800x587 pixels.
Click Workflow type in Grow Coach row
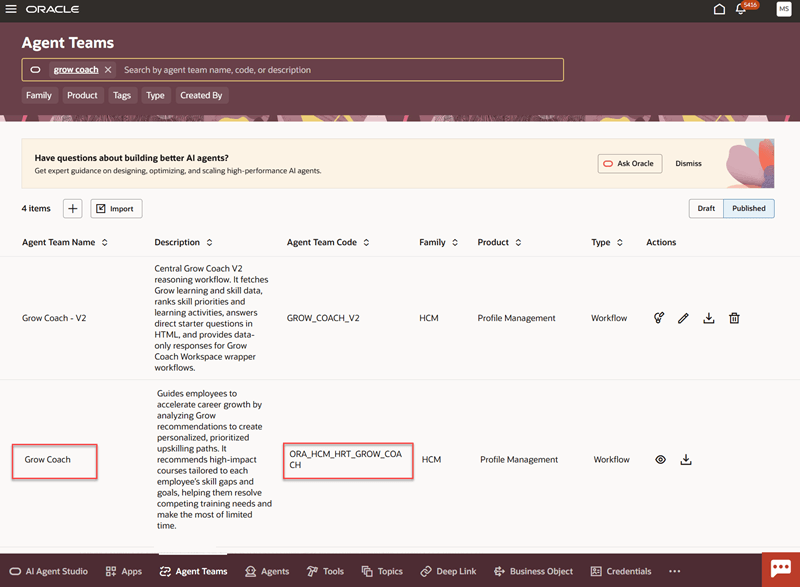coord(611,460)
